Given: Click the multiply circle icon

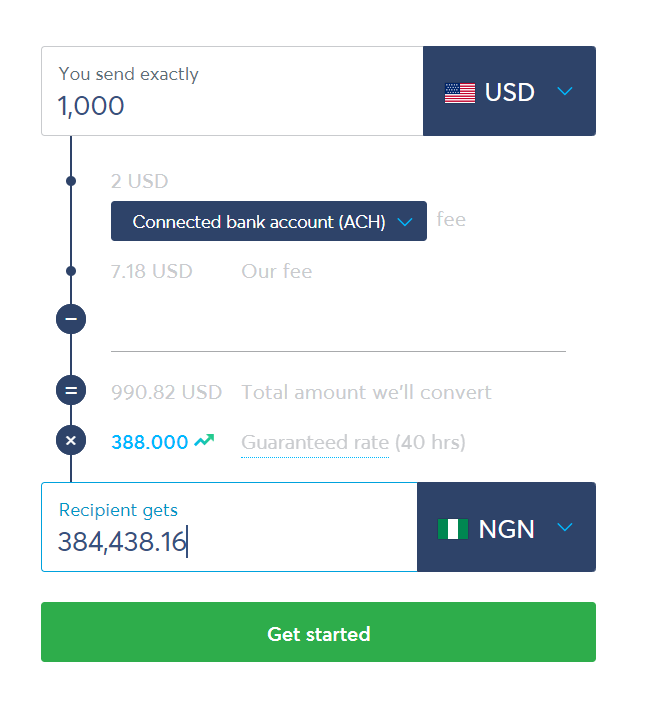Looking at the screenshot, I should [x=71, y=441].
